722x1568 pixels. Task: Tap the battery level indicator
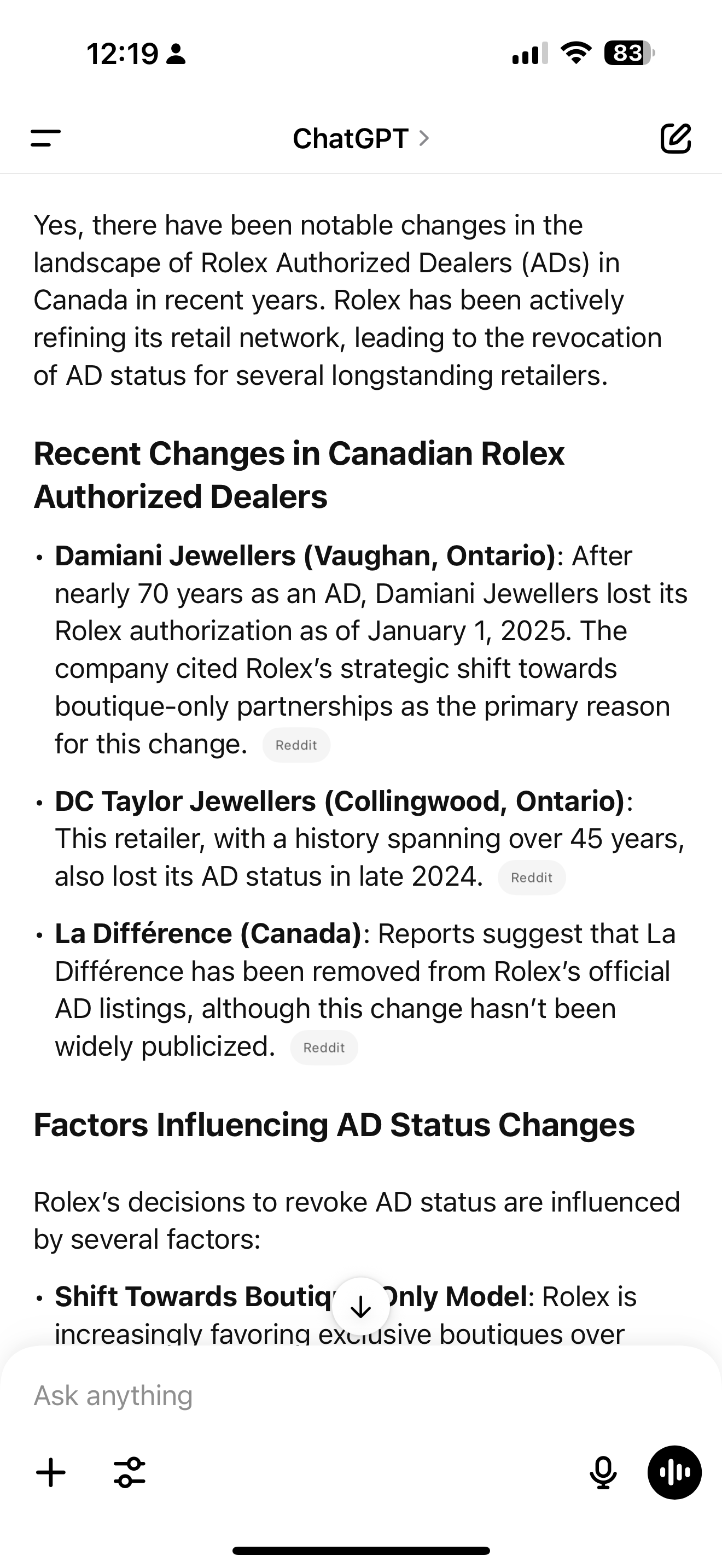[x=629, y=53]
